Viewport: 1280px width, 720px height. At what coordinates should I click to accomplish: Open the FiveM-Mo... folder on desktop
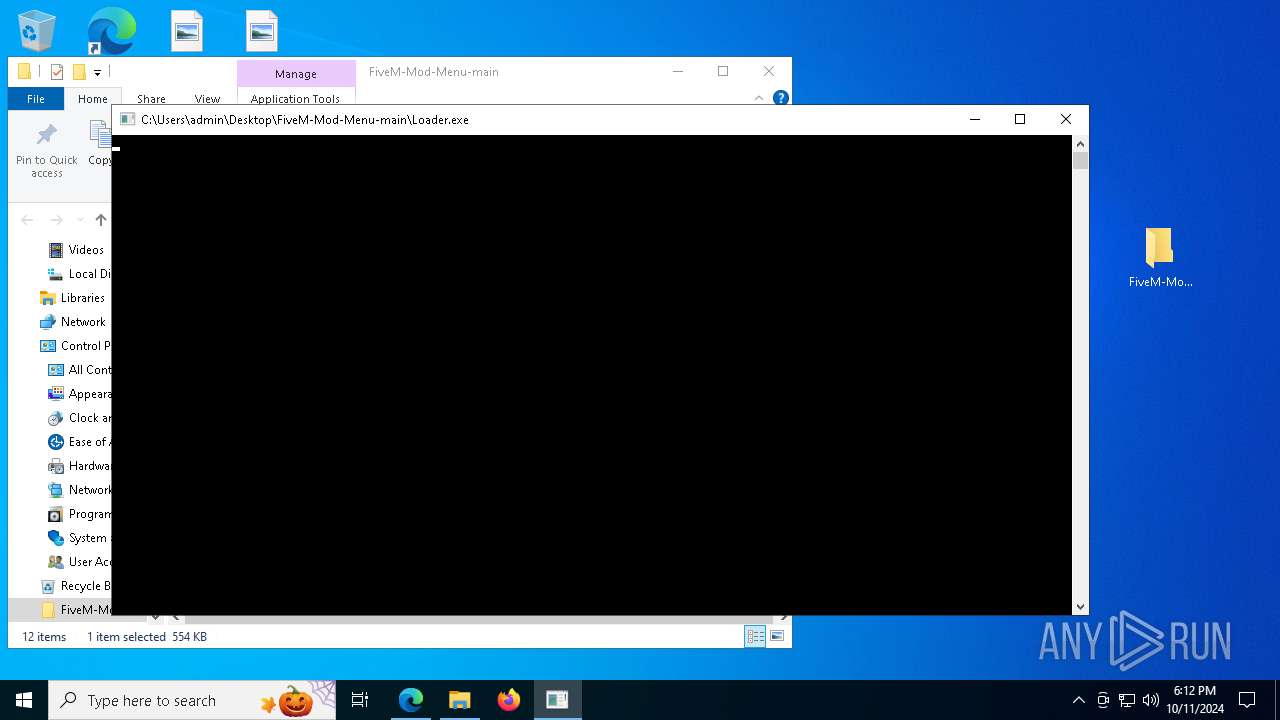(1160, 257)
